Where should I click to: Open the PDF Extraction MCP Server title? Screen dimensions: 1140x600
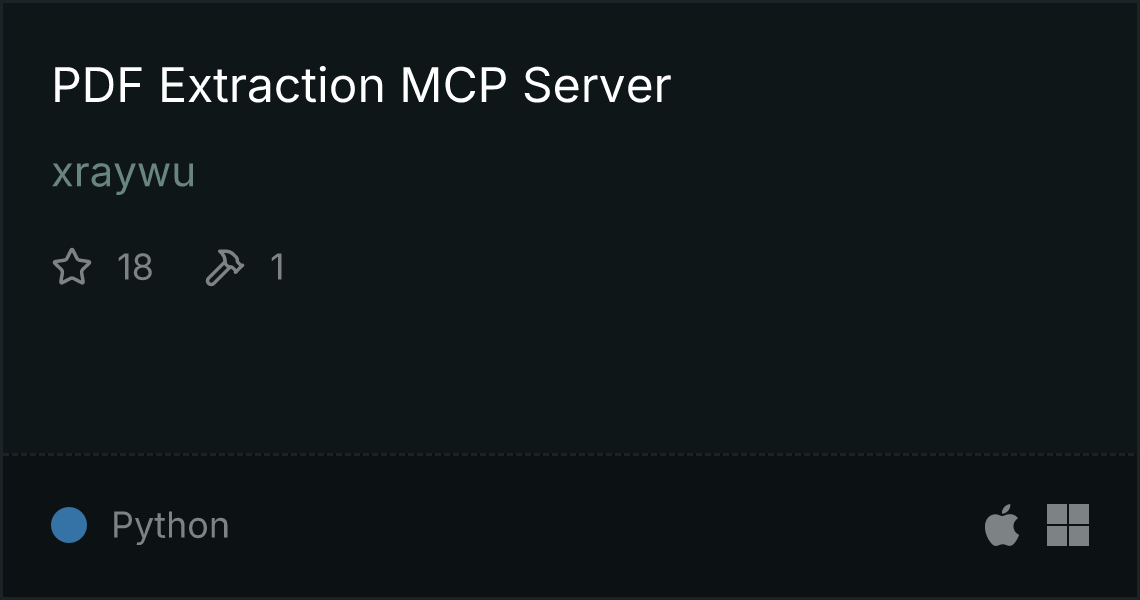(x=361, y=85)
